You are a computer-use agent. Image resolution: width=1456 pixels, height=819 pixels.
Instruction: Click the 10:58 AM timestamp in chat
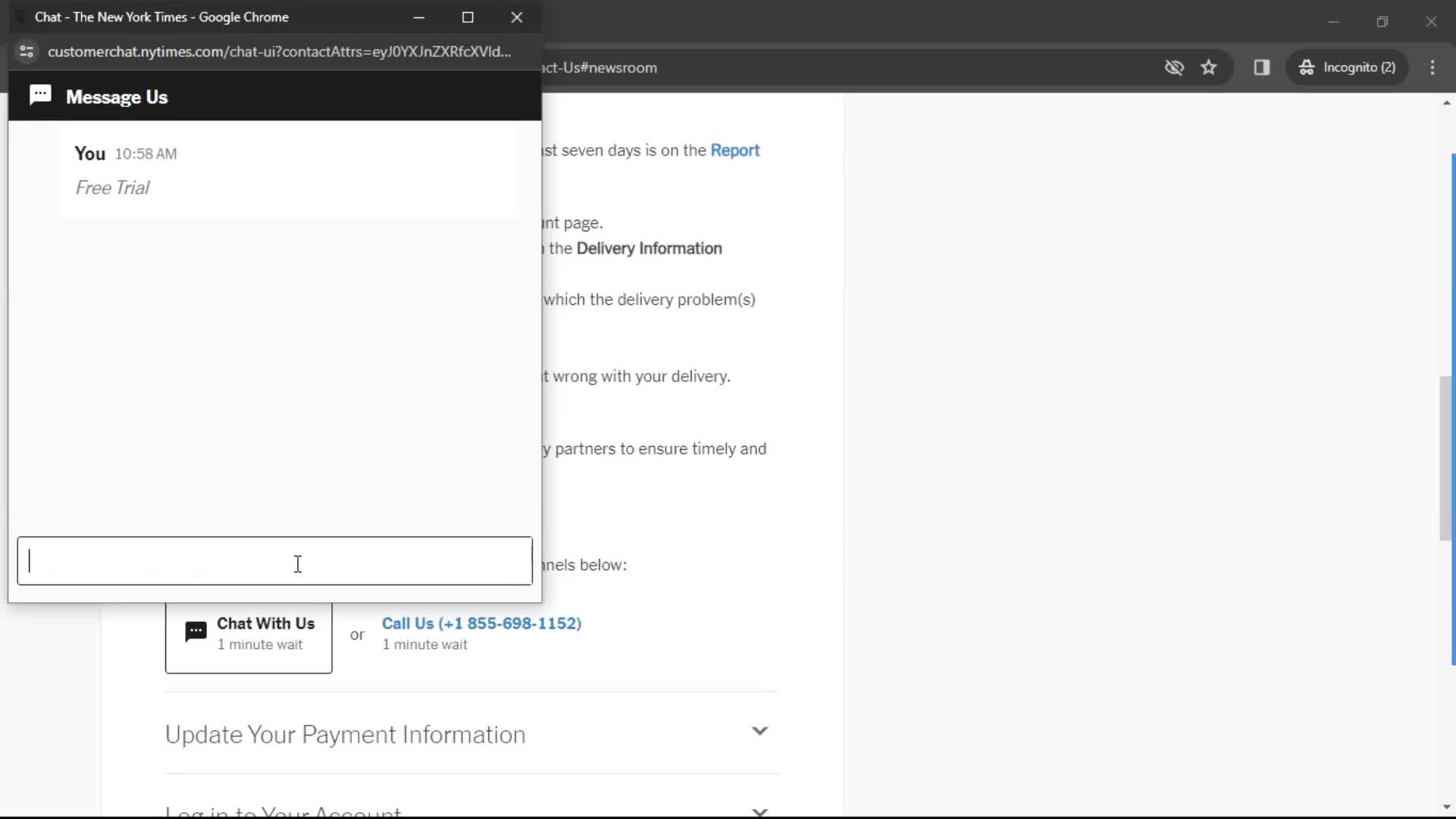[146, 154]
